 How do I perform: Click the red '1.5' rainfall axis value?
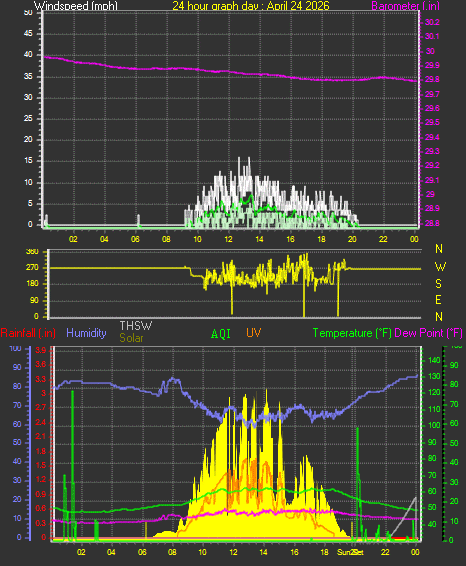(x=41, y=465)
